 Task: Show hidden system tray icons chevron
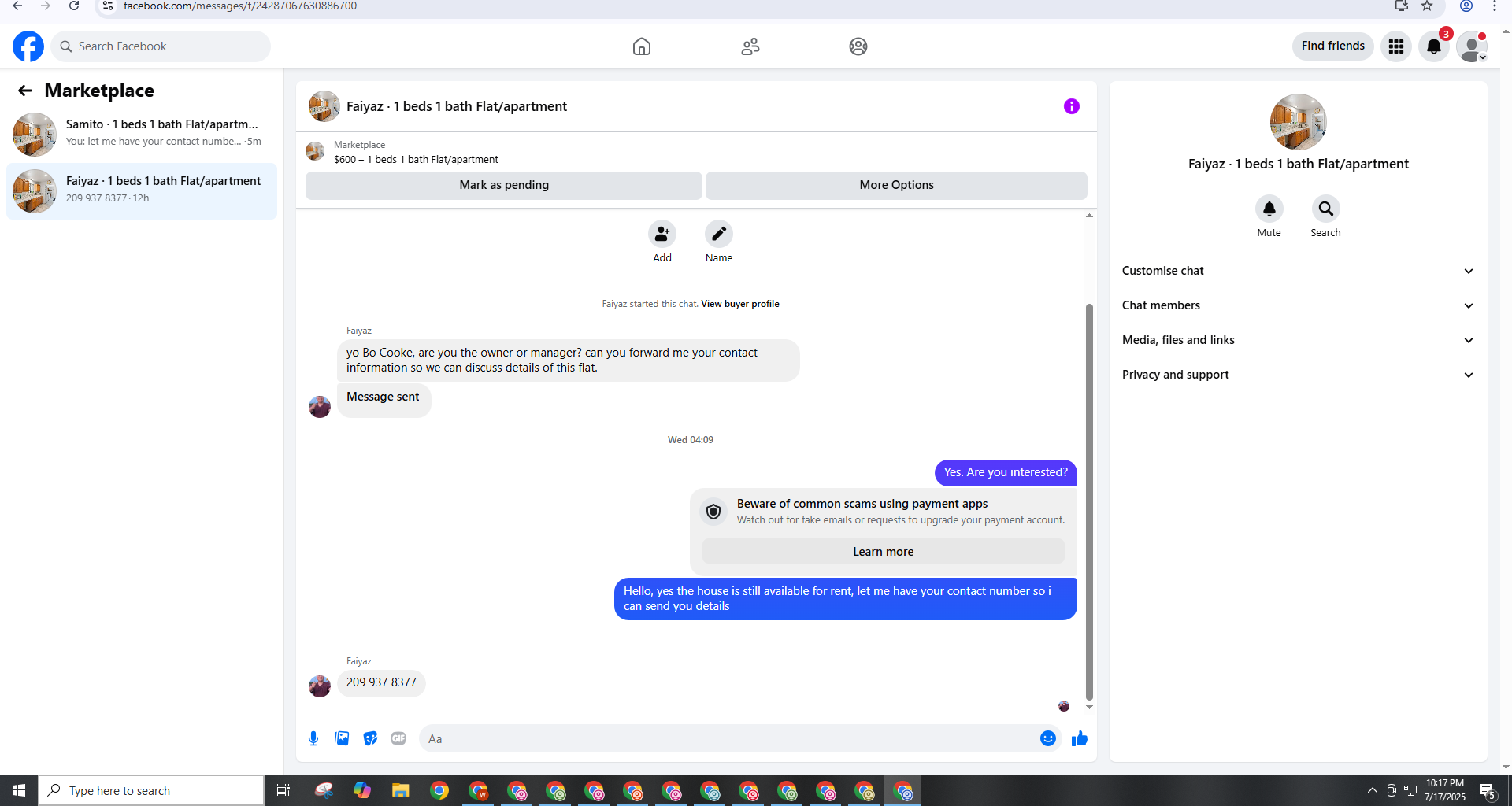[1373, 790]
